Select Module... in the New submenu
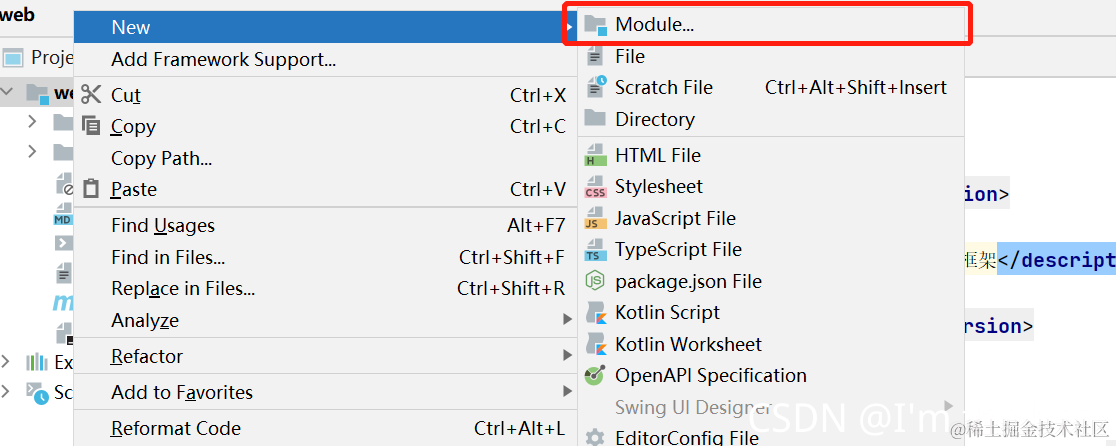Image resolution: width=1116 pixels, height=446 pixels. [x=770, y=26]
